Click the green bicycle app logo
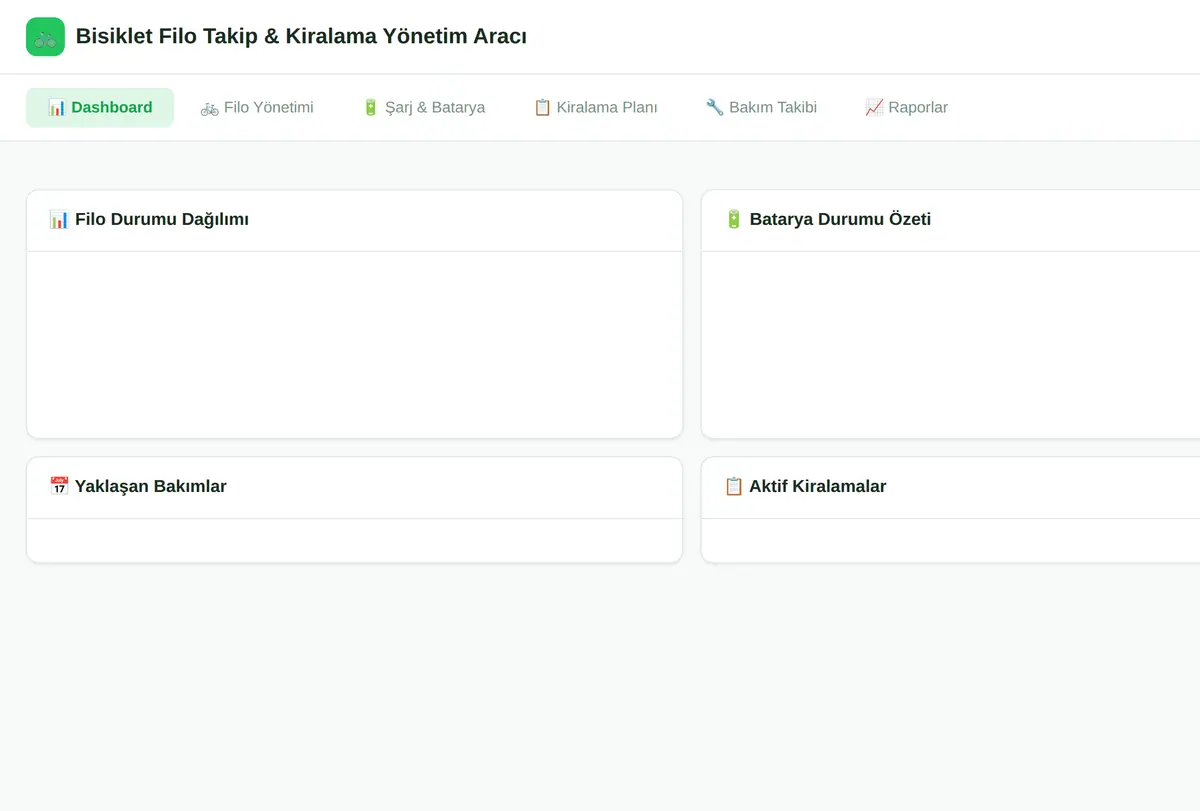The width and height of the screenshot is (1200, 811). point(45,37)
